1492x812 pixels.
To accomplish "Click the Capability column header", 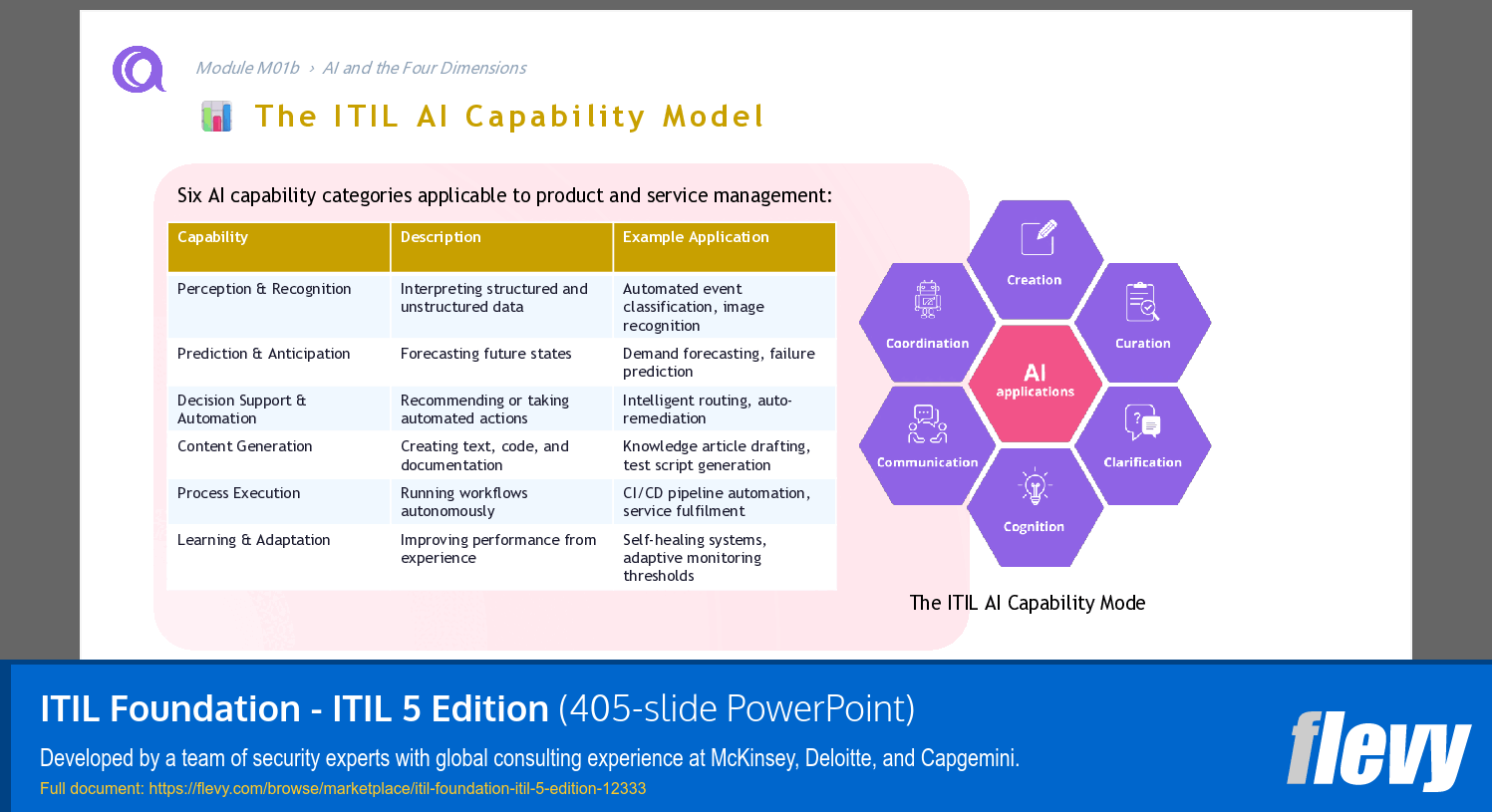I will pos(279,247).
